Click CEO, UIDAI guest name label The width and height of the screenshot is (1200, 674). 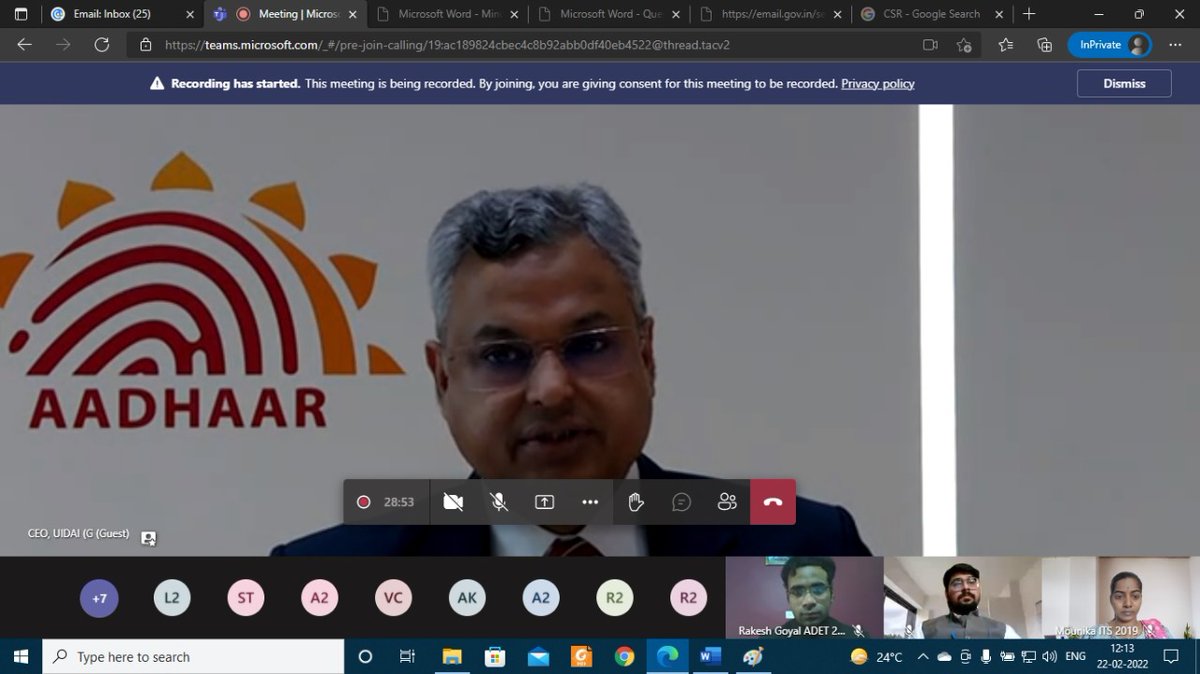click(x=78, y=534)
